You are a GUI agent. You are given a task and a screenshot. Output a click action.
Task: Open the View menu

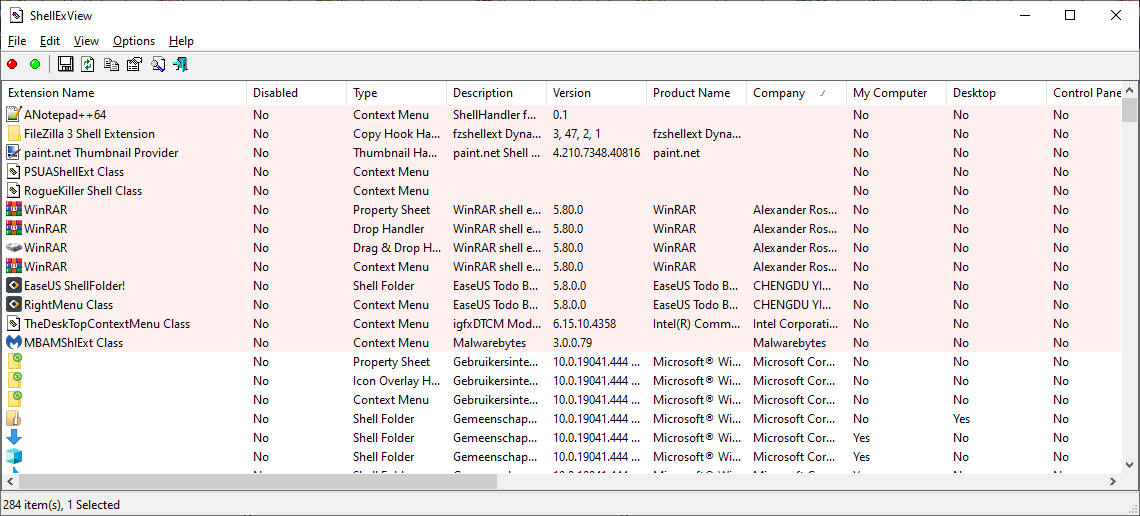pos(87,41)
